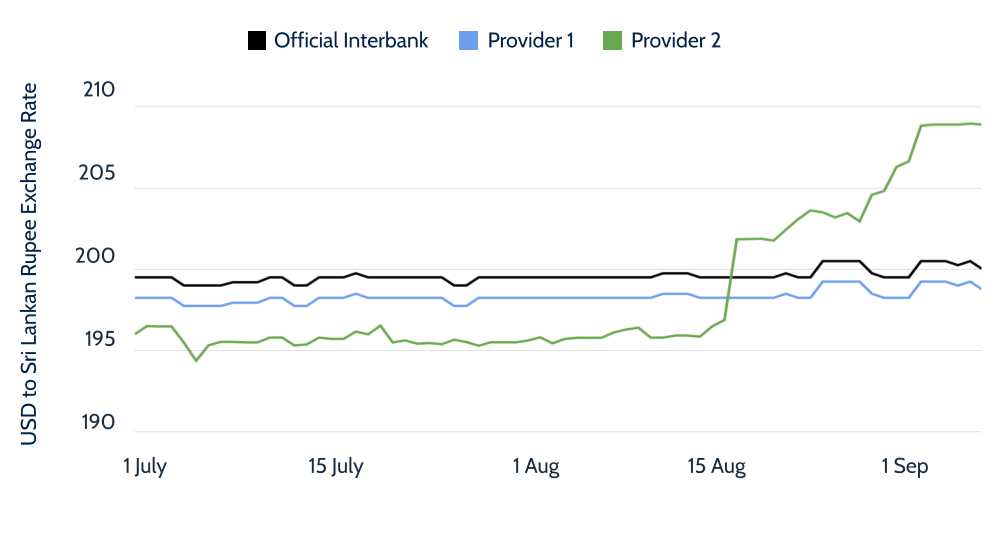The image size is (999, 555).
Task: Toggle the Official Interbank series label
Action: pos(351,41)
